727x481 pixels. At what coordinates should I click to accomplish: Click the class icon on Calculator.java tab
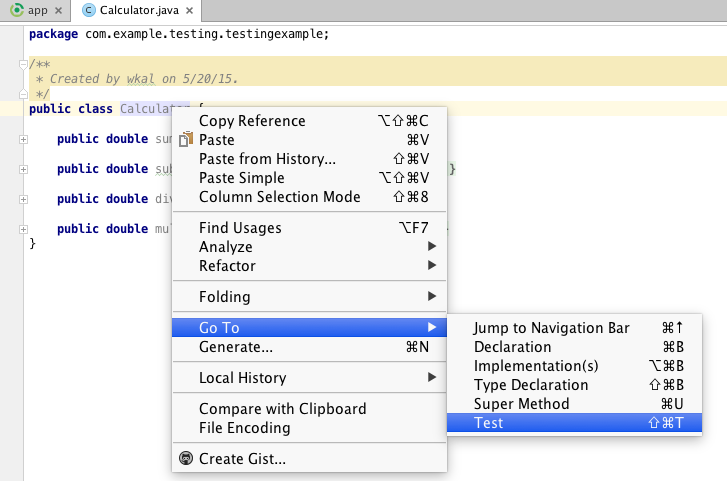(x=89, y=10)
